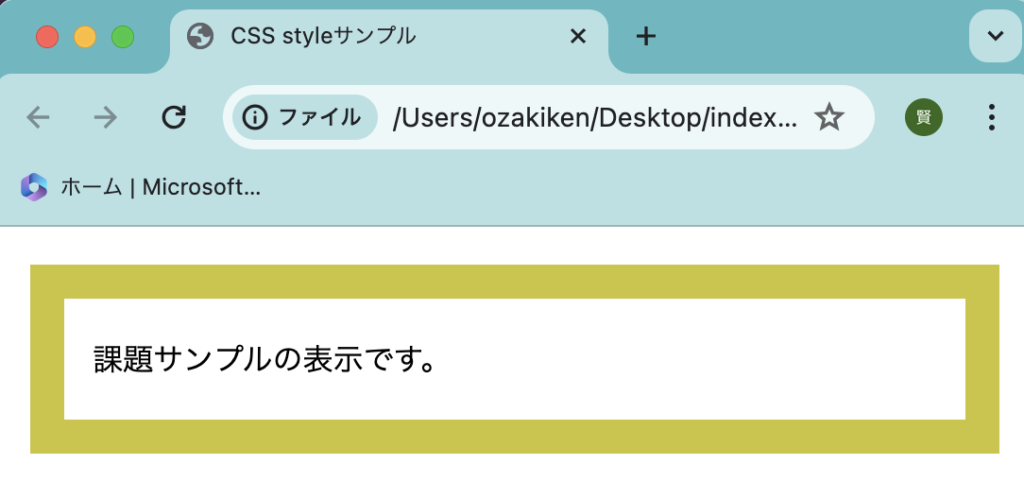Screen dimensions: 1024x499
Task: Click the forward navigation arrow
Action: (105, 117)
